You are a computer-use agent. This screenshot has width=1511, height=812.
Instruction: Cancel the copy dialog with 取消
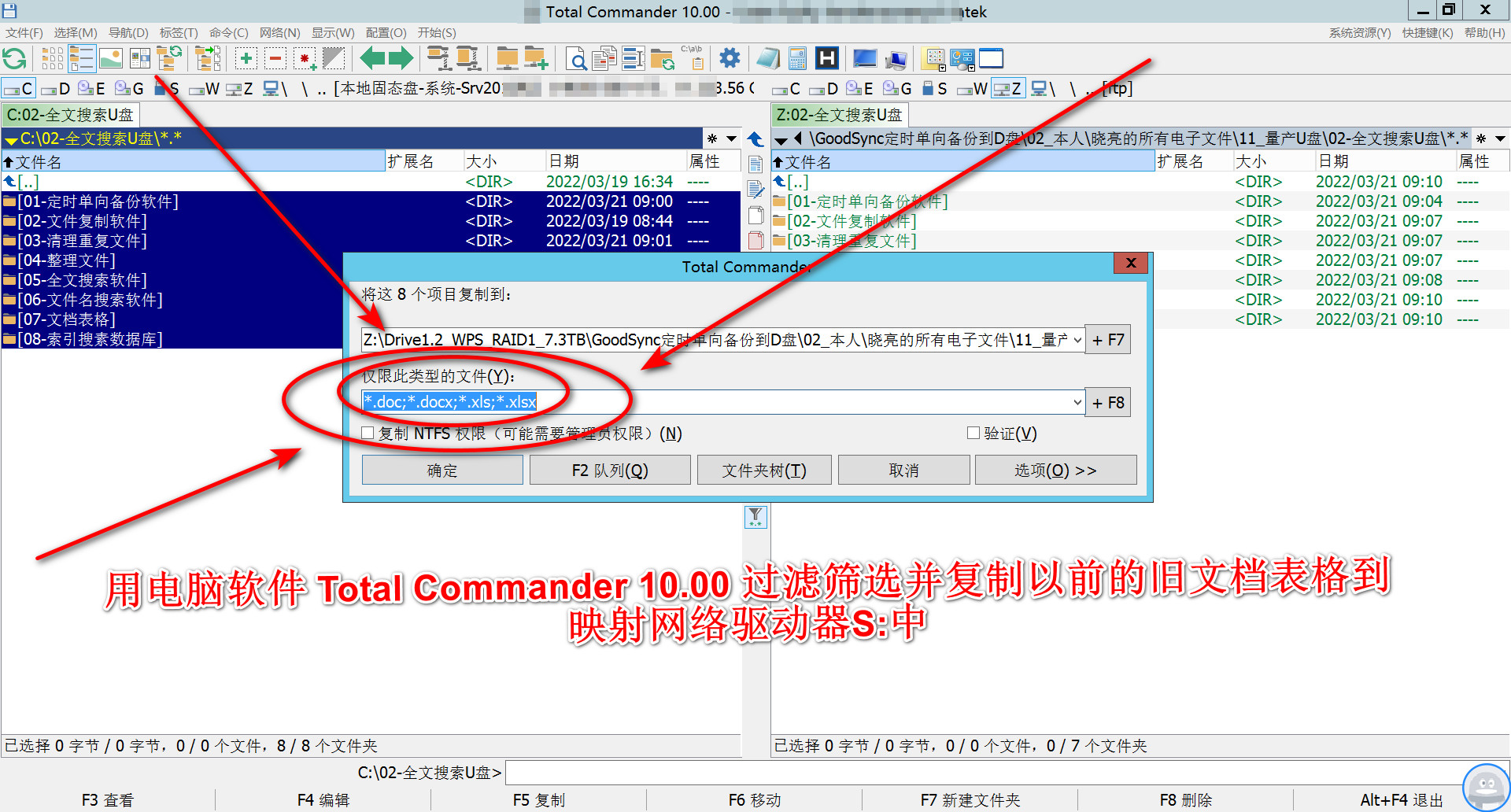coord(904,471)
